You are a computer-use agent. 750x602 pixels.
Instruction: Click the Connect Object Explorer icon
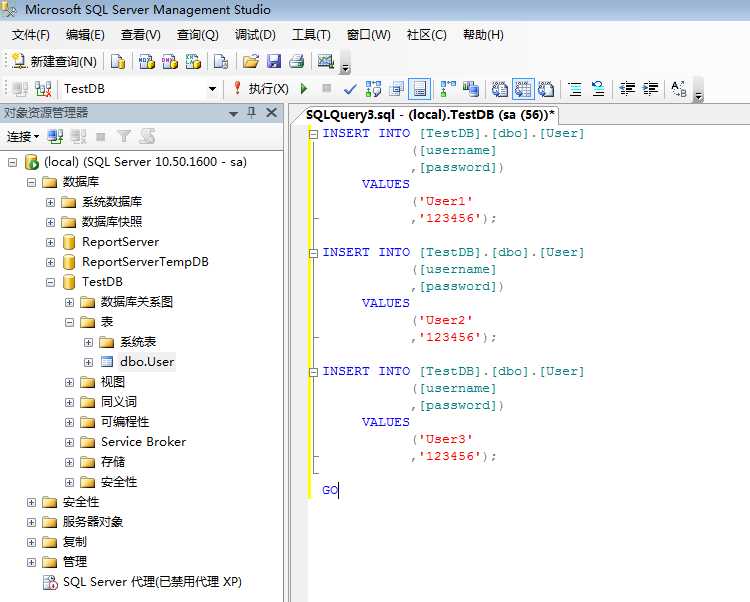click(55, 137)
